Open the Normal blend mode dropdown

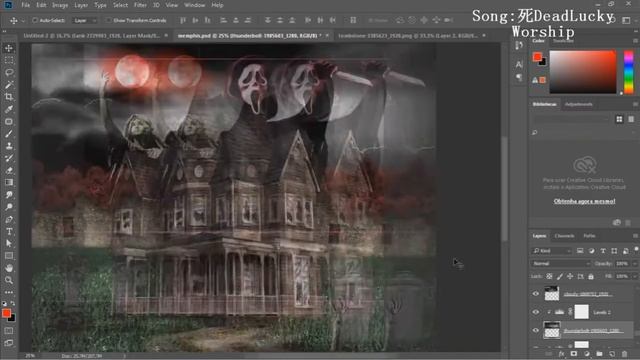(561, 264)
